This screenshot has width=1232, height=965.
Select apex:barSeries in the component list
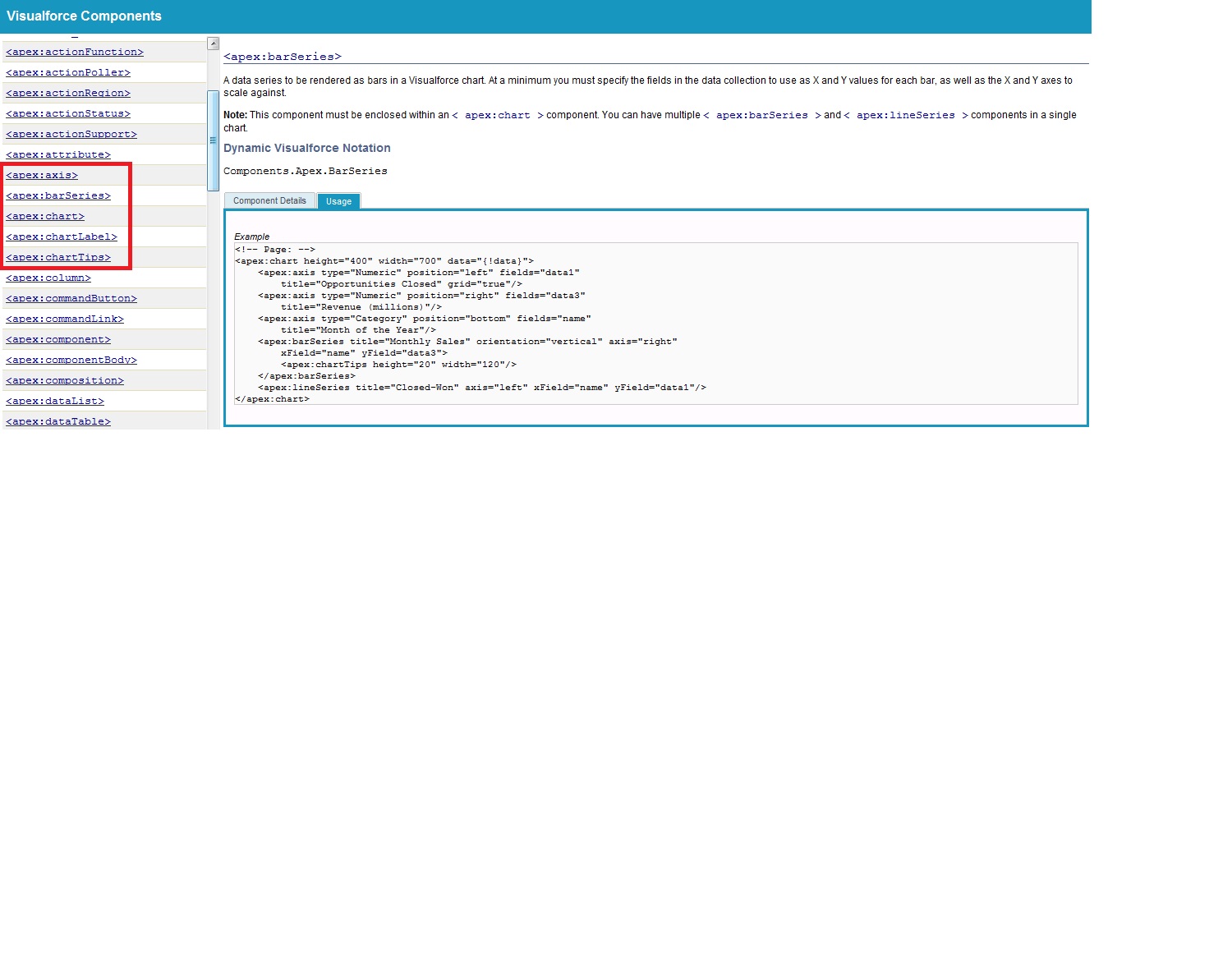point(58,195)
